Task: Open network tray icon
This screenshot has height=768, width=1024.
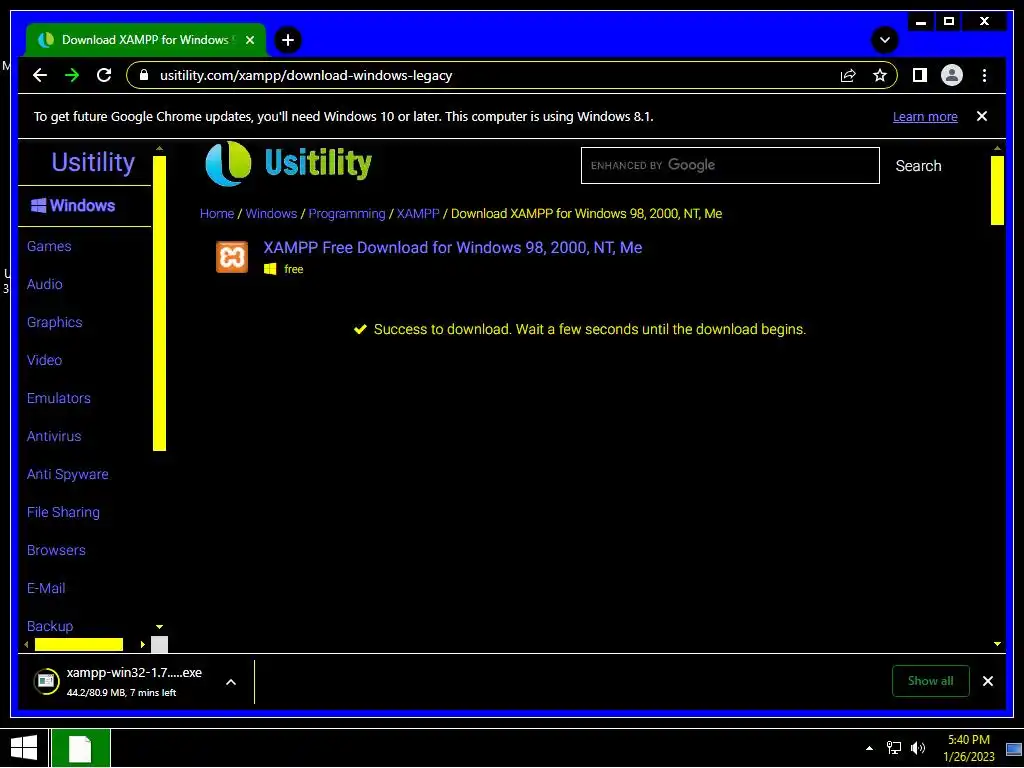Action: tap(893, 748)
